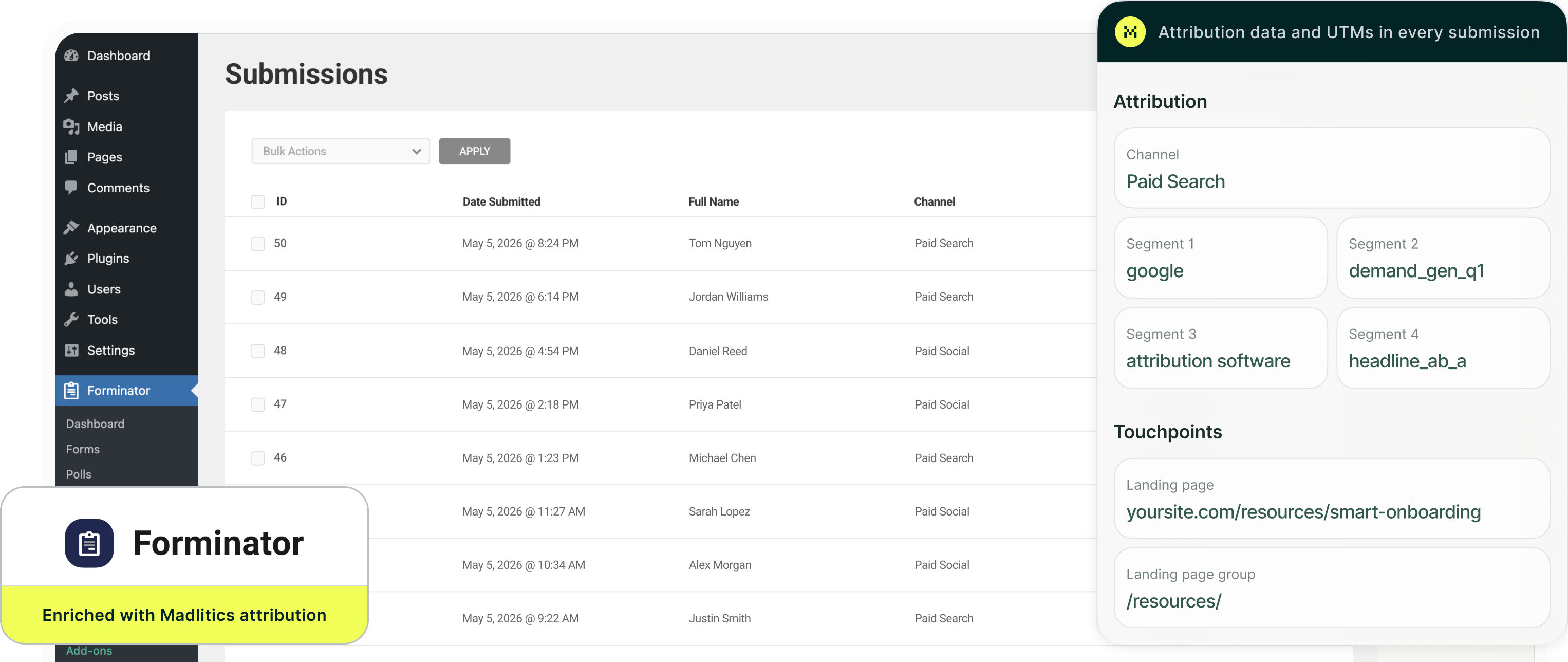Screen dimensions: 1568x662
Task: Open the Users menu item
Action: point(126,289)
